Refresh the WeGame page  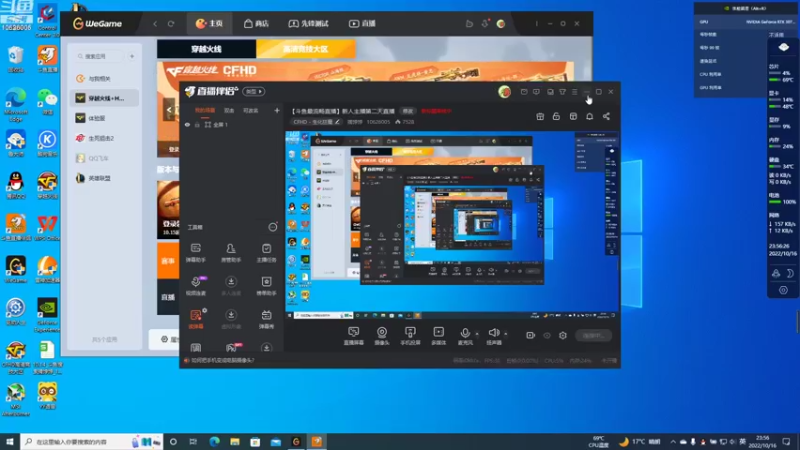tap(171, 23)
